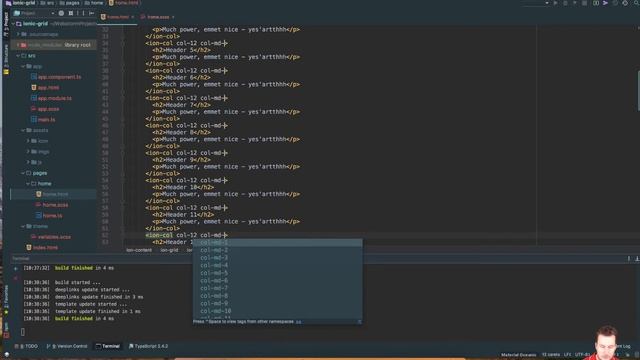
Task: Click the collapse-all icon in Project panel header
Action: [71, 13]
